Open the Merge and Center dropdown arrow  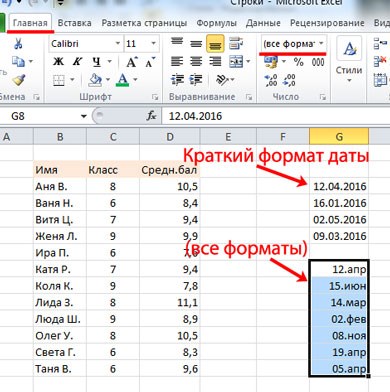coord(248,62)
